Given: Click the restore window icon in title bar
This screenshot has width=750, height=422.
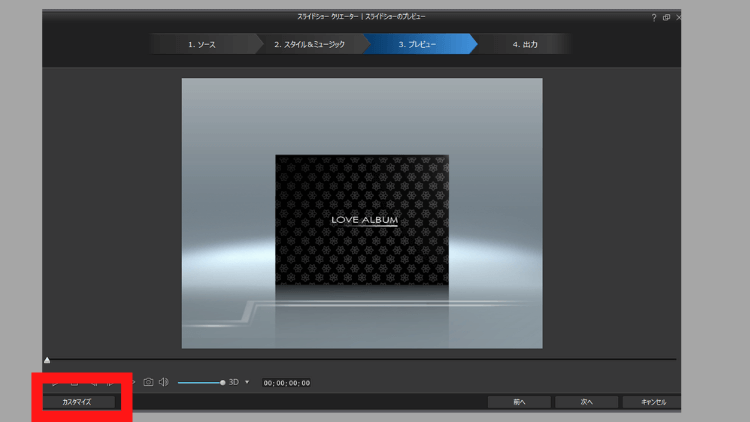Looking at the screenshot, I should tap(666, 18).
